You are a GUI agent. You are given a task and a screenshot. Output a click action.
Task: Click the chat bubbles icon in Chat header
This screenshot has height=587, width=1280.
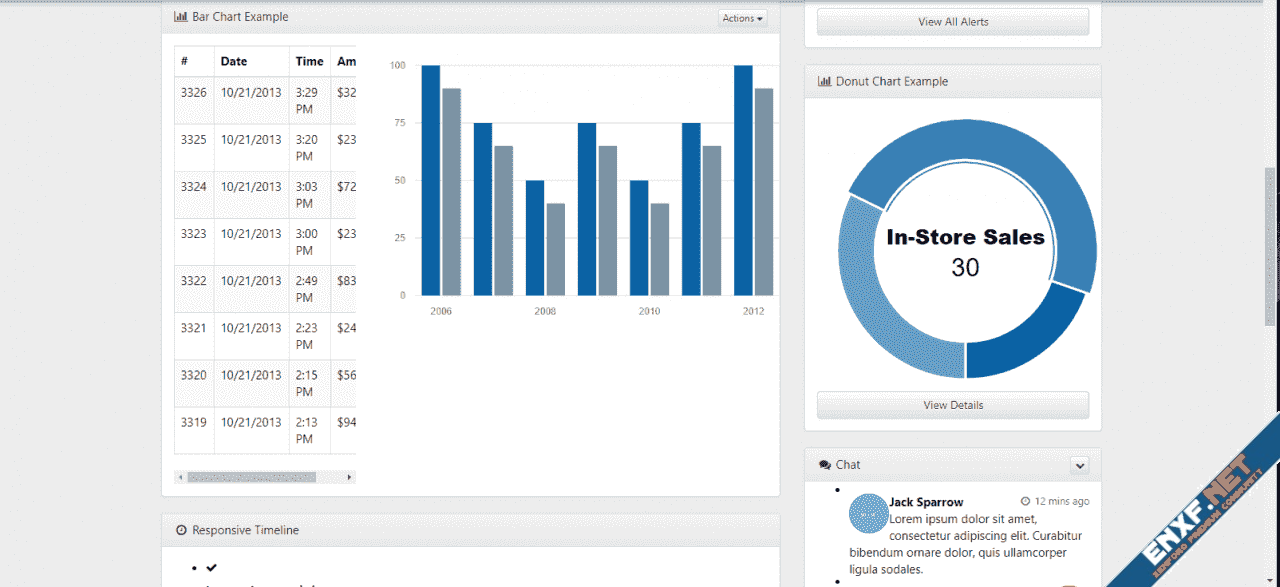point(824,465)
